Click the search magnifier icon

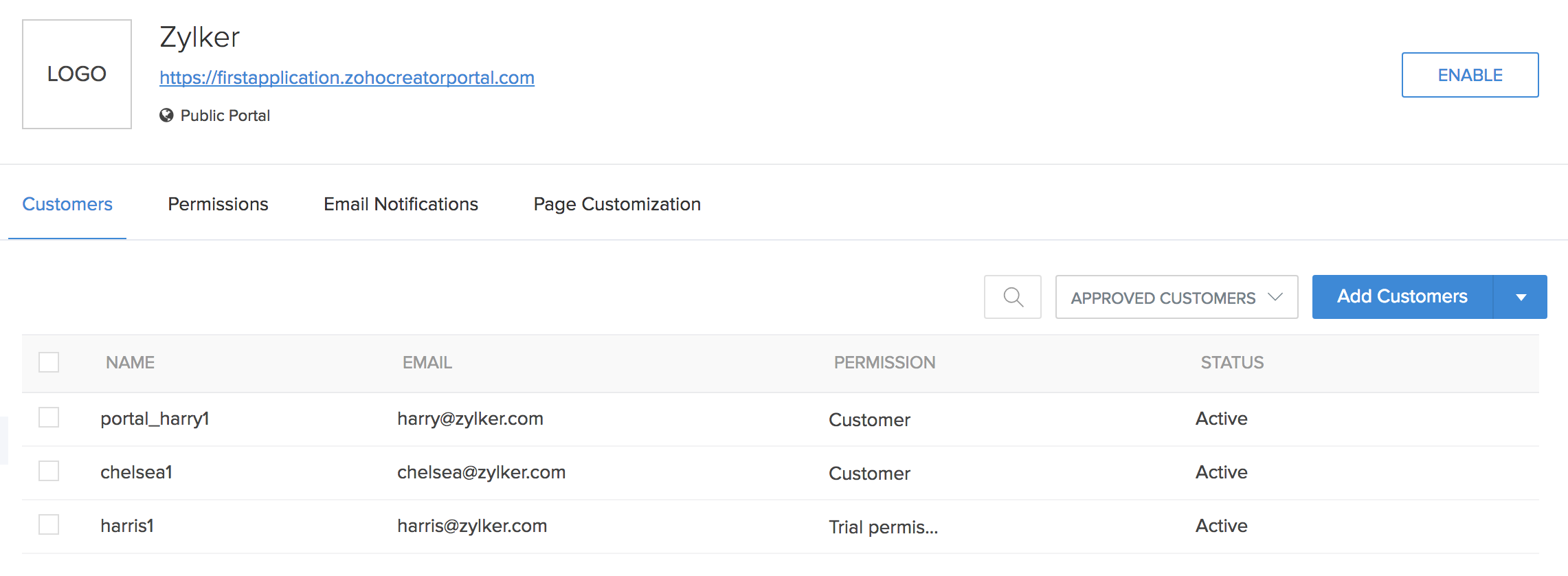point(1013,297)
